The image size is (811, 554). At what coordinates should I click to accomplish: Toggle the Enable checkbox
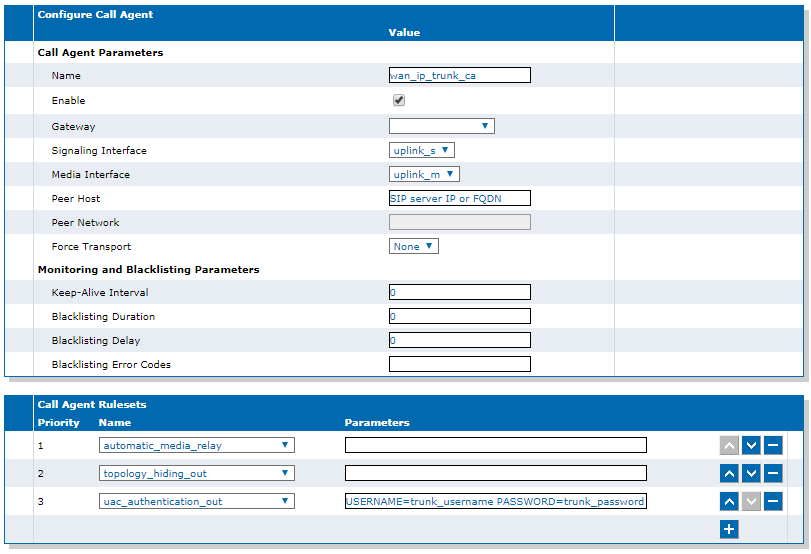[x=399, y=100]
